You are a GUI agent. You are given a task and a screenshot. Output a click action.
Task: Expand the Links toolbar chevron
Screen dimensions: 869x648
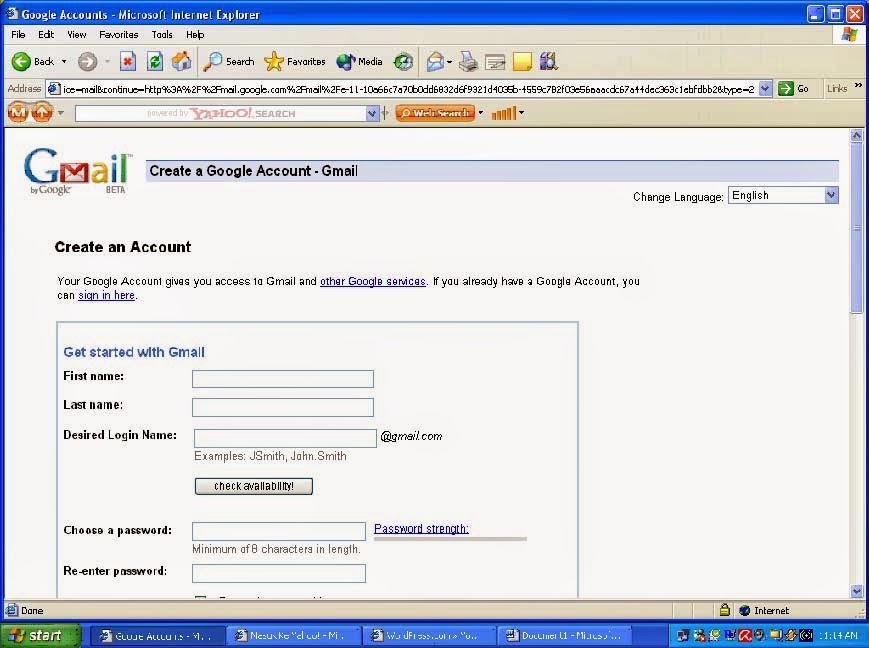point(858,85)
